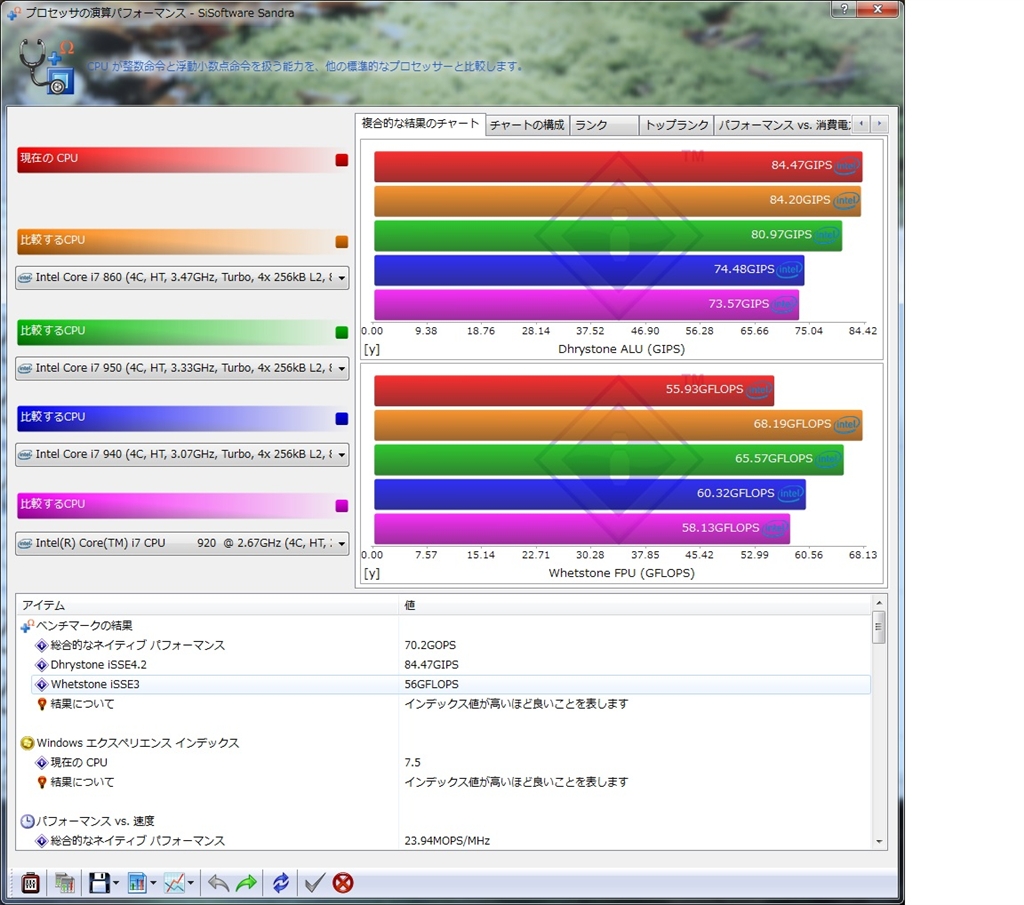
Task: Select the 総合的なネイティブ パフォーマンス 70.2GOPS row
Action: [451, 645]
